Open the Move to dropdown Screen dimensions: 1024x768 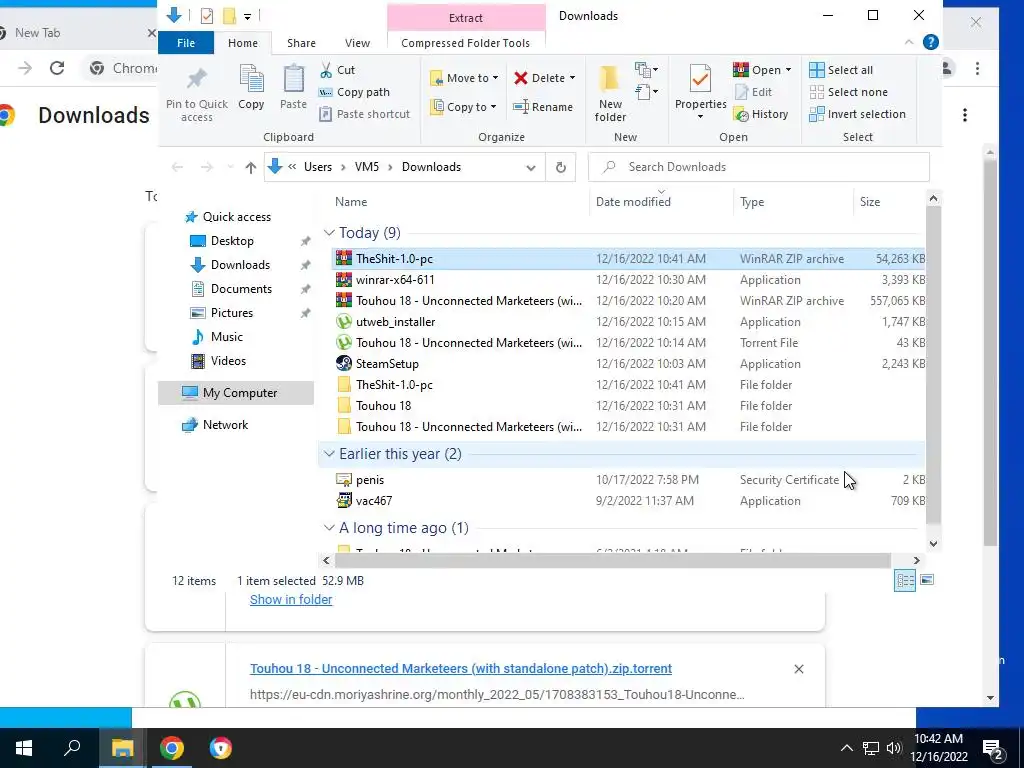(464, 78)
